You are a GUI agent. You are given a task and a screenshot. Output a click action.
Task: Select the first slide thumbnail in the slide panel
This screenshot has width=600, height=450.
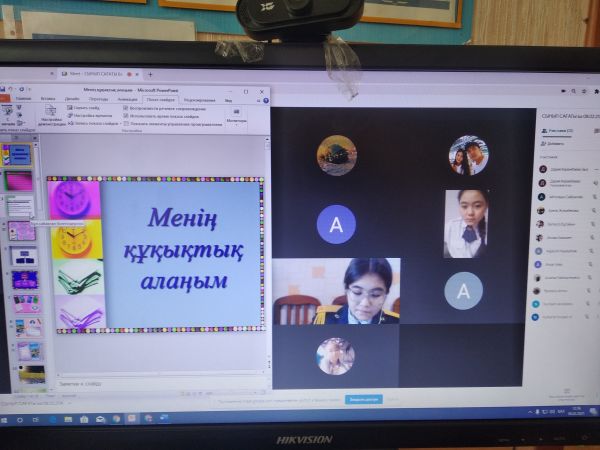(x=18, y=154)
